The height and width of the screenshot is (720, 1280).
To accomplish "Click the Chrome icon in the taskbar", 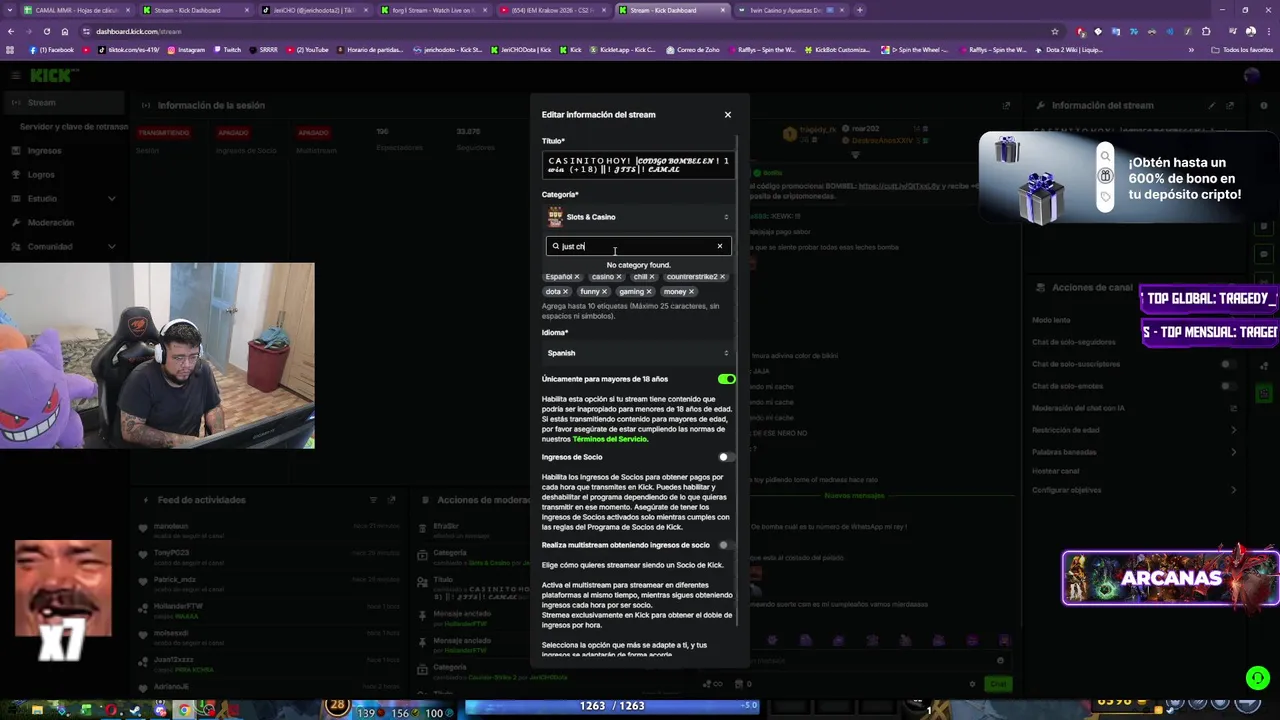I will pos(184,711).
